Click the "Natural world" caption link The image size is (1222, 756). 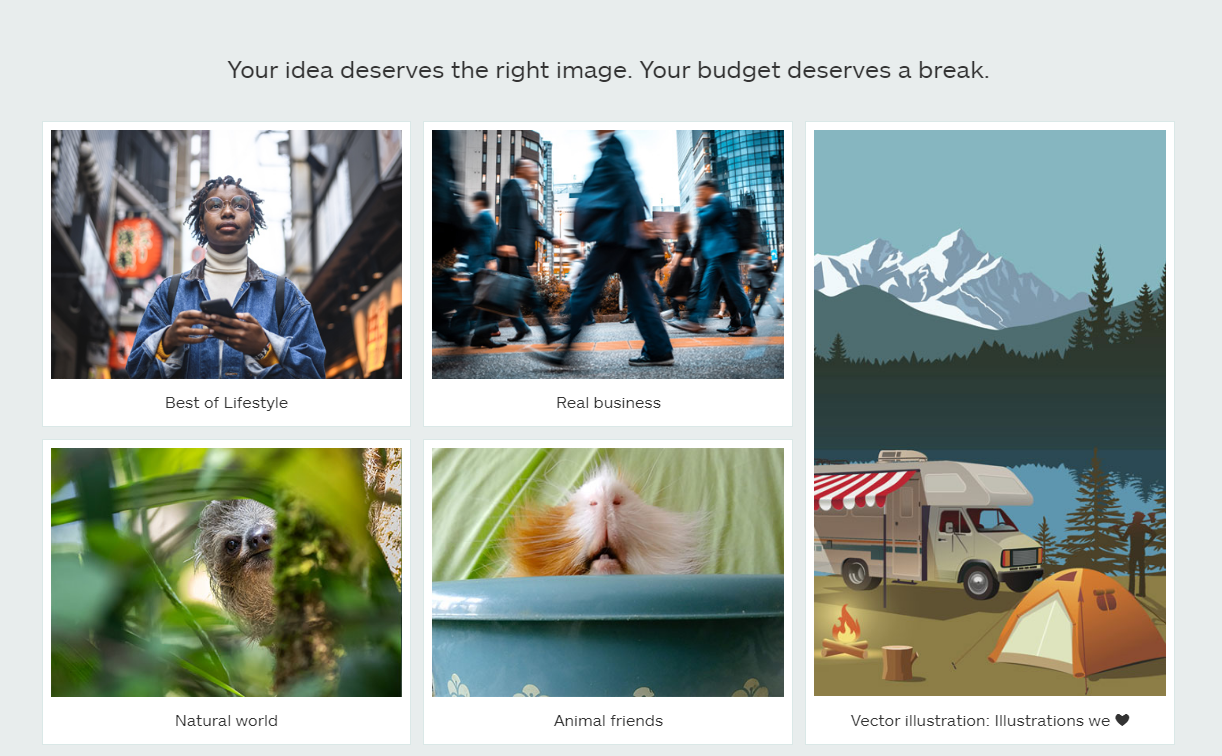pos(226,721)
